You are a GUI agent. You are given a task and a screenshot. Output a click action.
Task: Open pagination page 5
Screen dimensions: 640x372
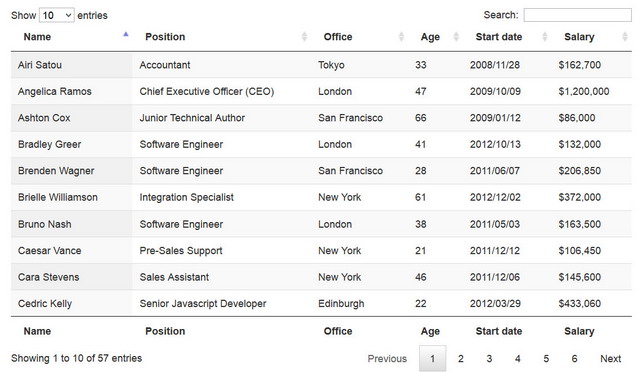pyautogui.click(x=546, y=359)
